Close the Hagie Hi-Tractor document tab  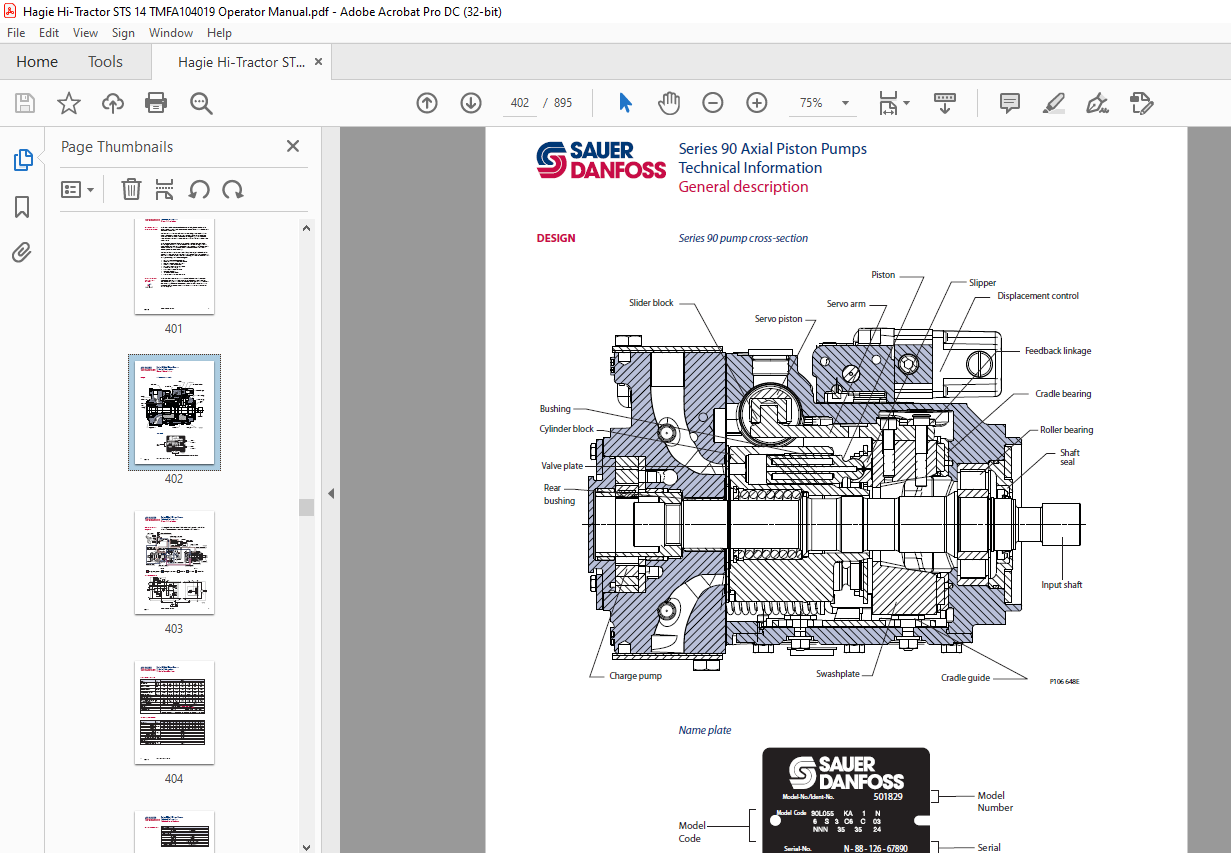click(319, 62)
